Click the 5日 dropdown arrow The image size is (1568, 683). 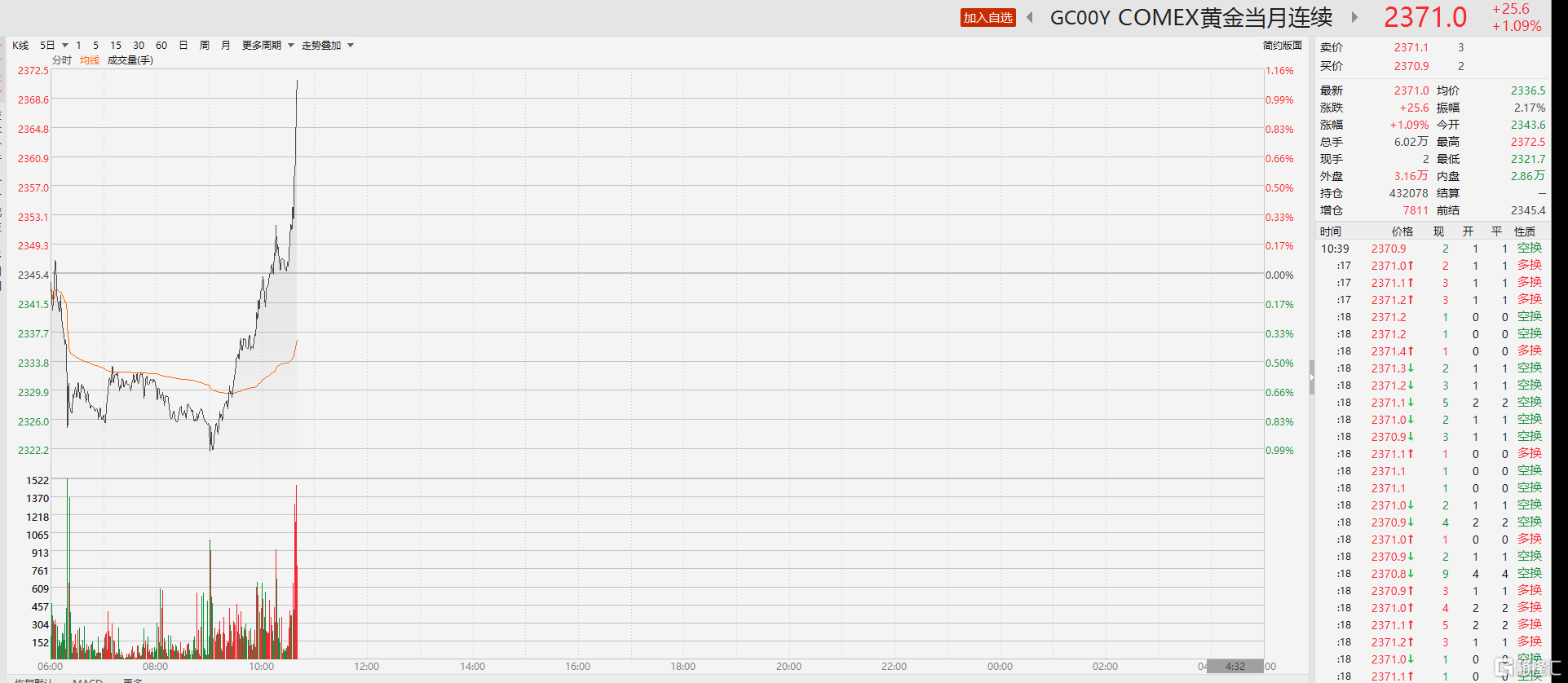(x=65, y=46)
